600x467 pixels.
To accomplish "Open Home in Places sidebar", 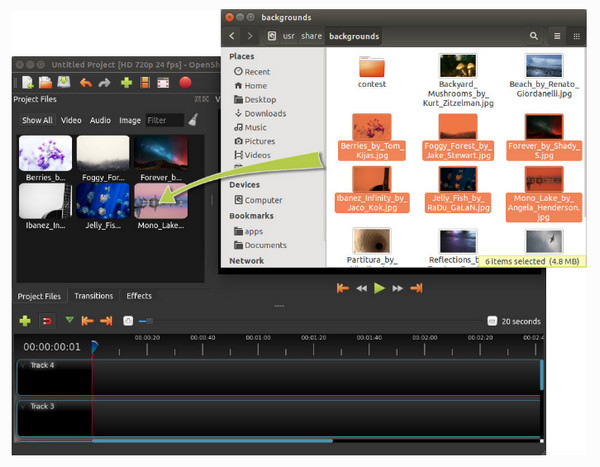I will (x=251, y=86).
